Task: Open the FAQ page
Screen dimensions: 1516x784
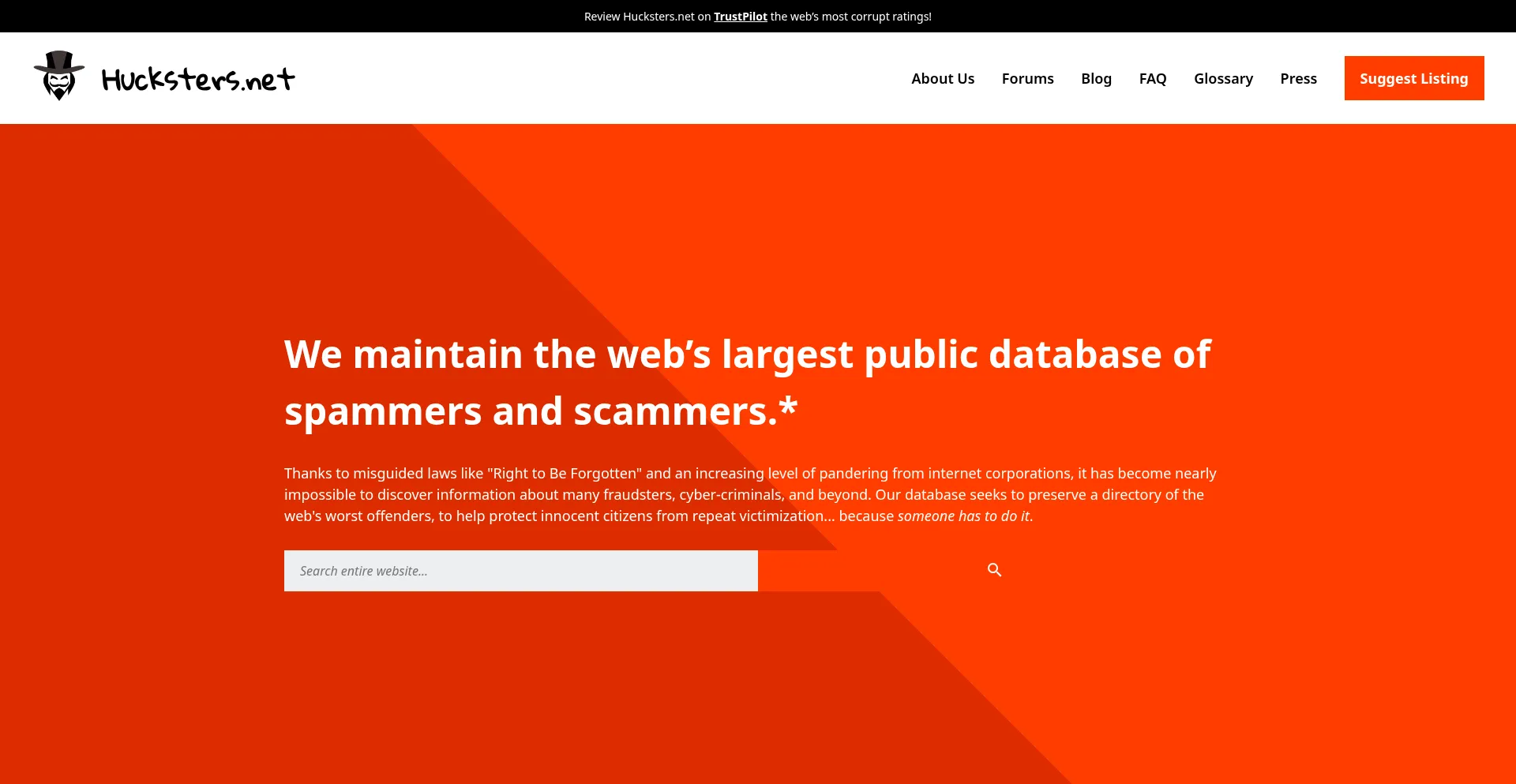Action: click(1152, 79)
